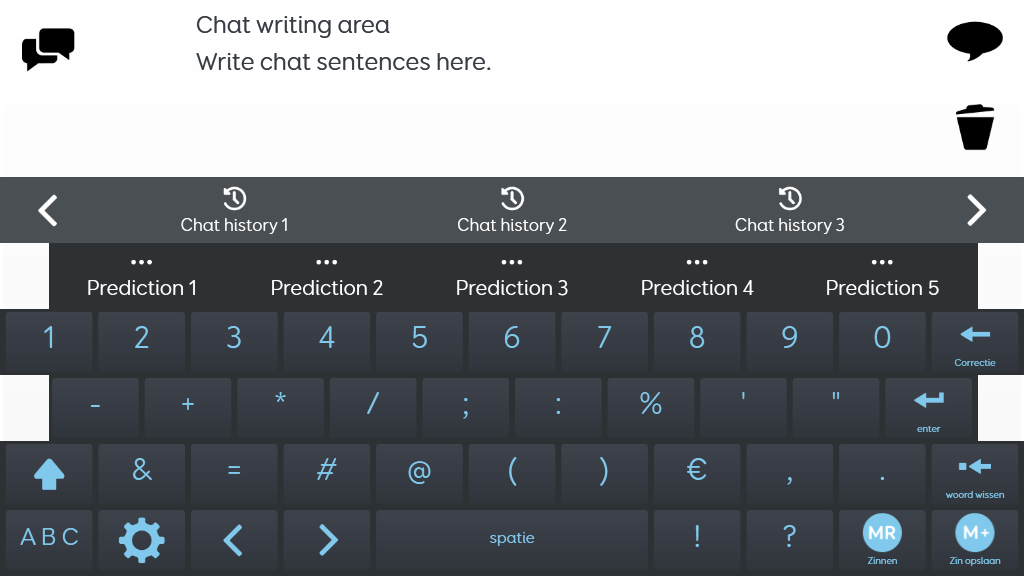Move cursor left with keyboard chevron
Viewport: 1024px width, 576px height.
[234, 540]
